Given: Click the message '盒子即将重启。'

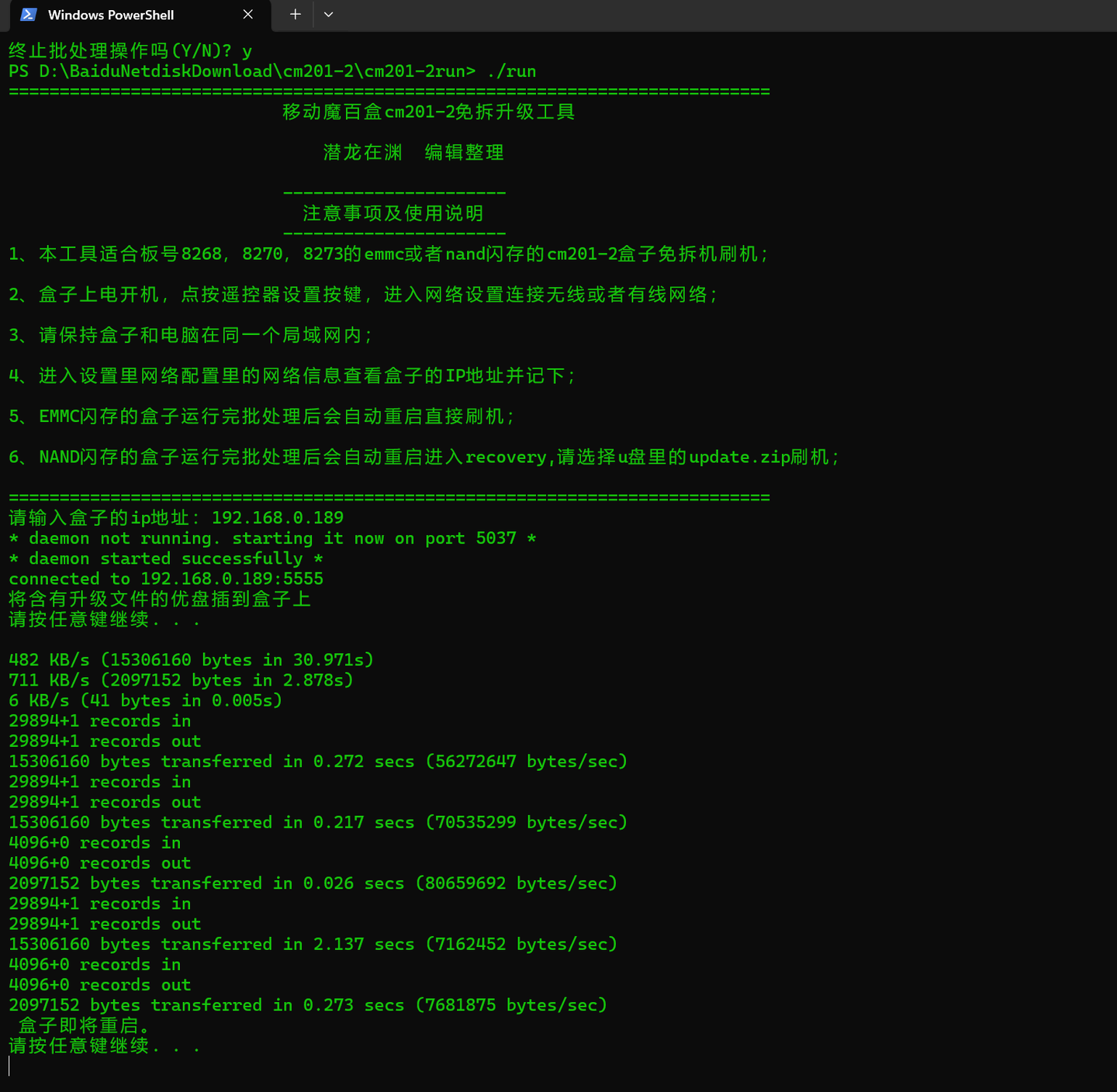Looking at the screenshot, I should click(85, 1025).
